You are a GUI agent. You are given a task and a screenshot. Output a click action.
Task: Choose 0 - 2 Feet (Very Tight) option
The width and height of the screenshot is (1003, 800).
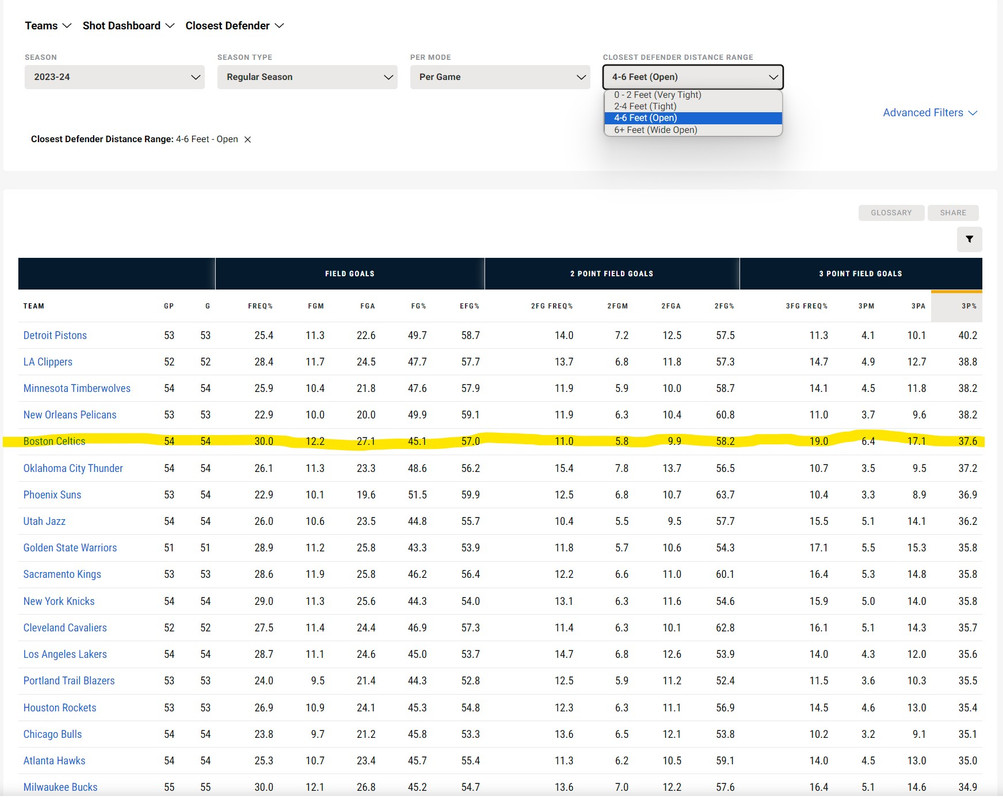pos(693,95)
